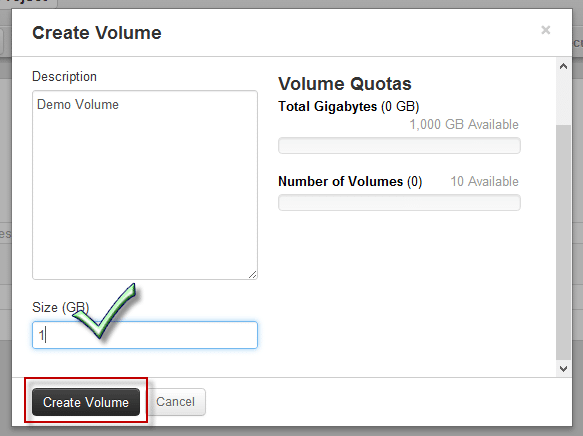The image size is (583, 436).
Task: Click the Total Gigabytes quota bar
Action: pyautogui.click(x=399, y=145)
